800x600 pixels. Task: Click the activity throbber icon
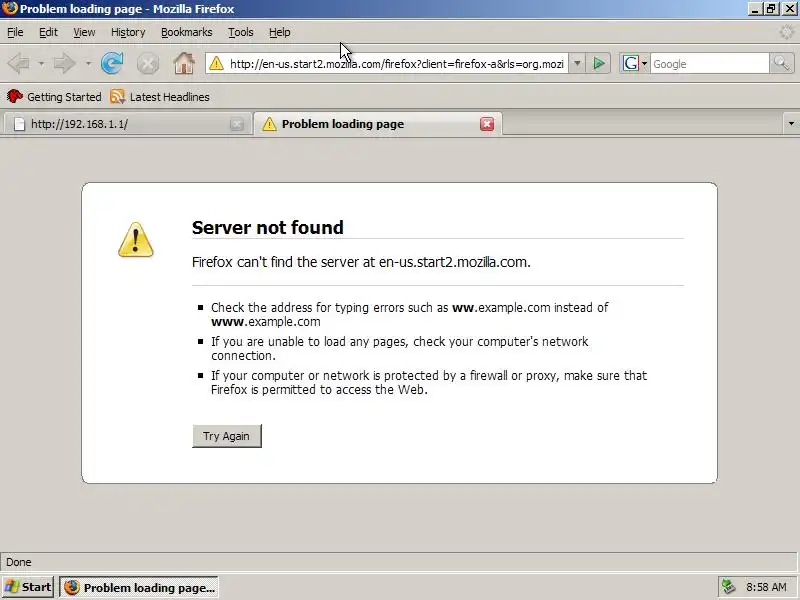(787, 32)
